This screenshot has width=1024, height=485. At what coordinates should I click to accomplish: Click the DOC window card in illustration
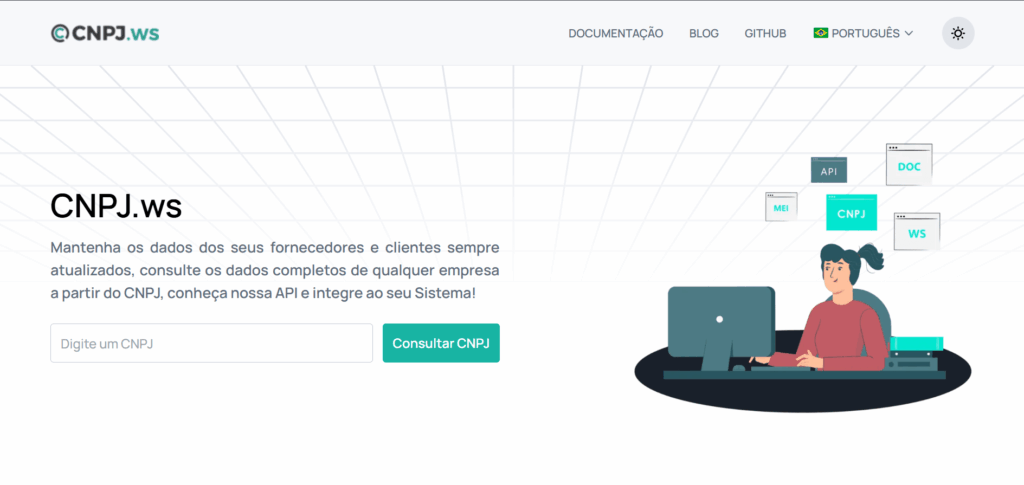(908, 164)
